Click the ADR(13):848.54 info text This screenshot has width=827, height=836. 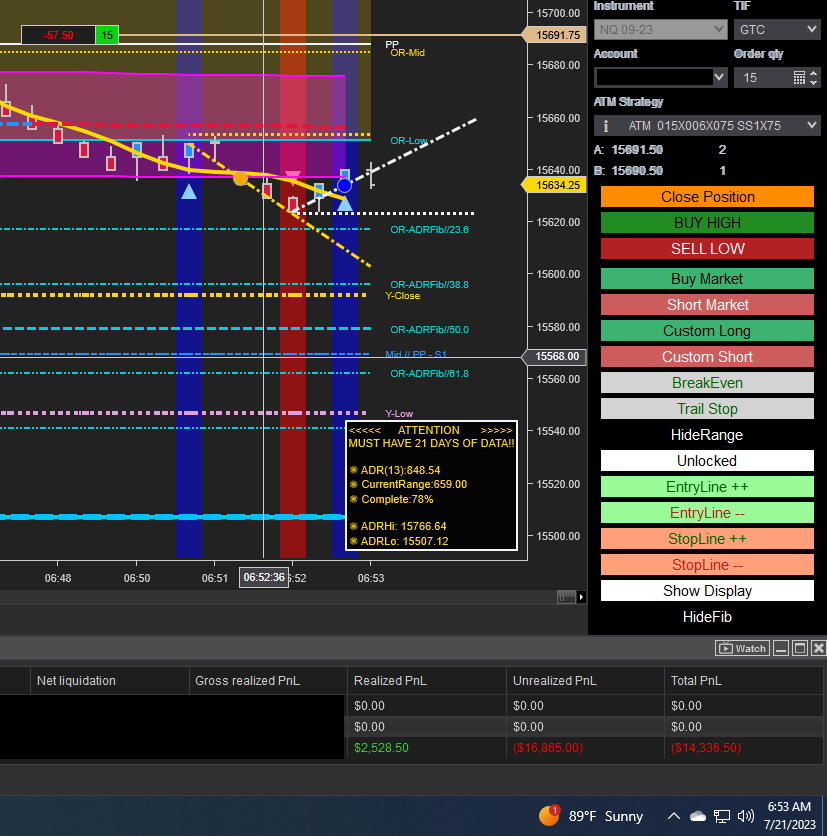tap(400, 470)
